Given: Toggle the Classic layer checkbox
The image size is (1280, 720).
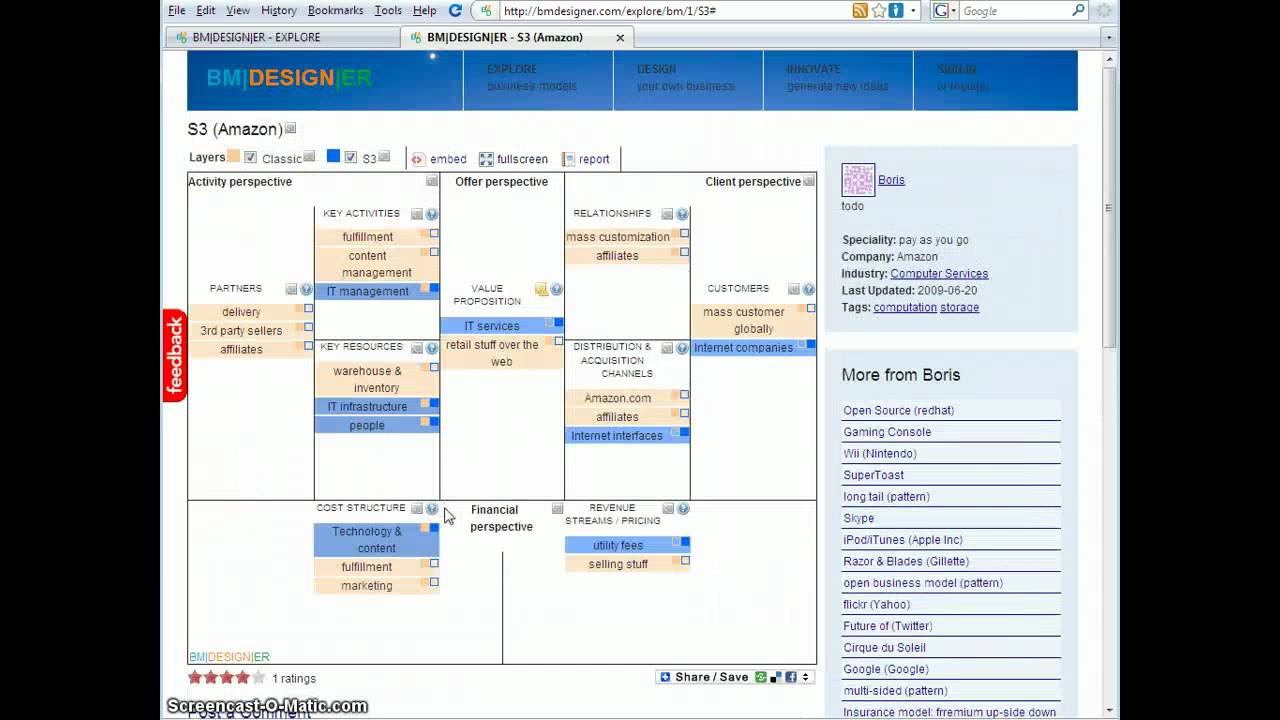Looking at the screenshot, I should (251, 158).
